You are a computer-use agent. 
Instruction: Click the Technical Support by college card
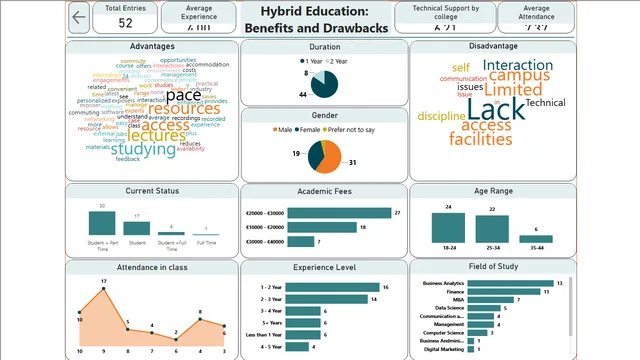click(445, 17)
